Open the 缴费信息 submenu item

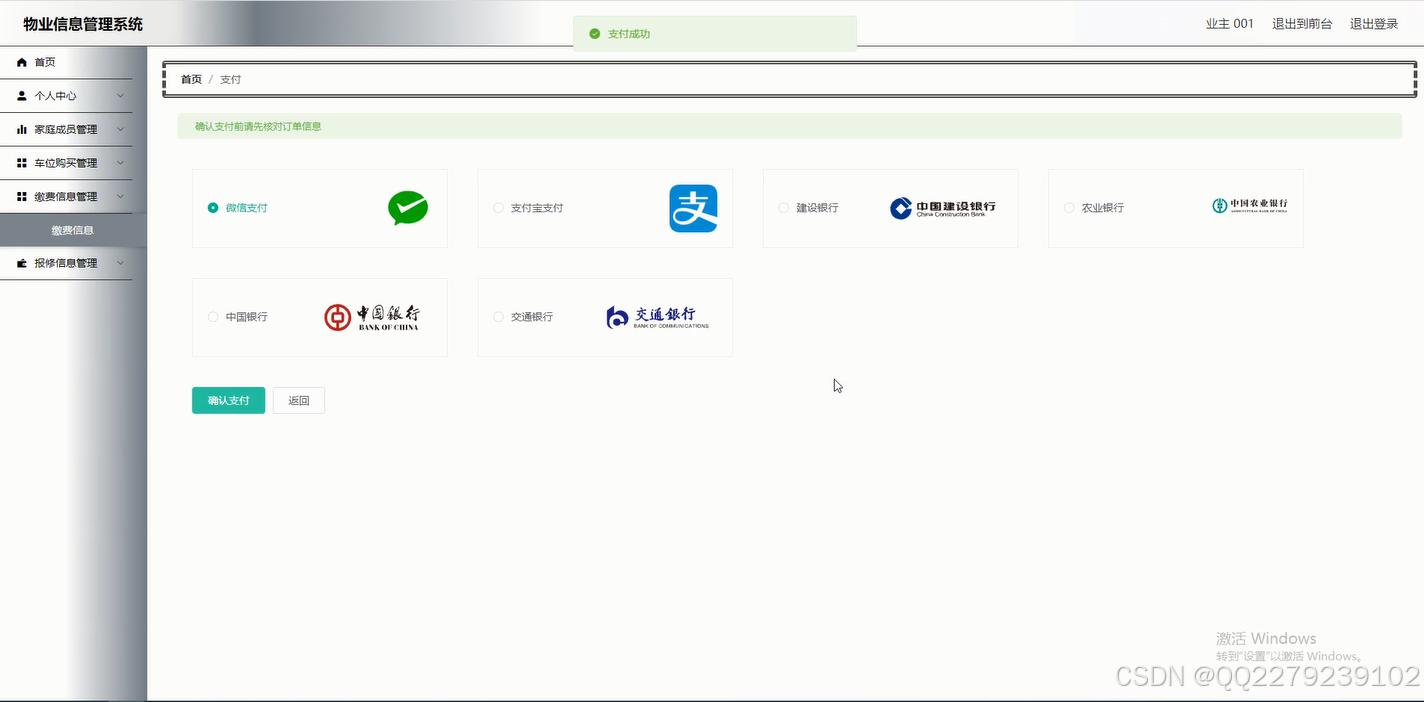[x=73, y=230]
